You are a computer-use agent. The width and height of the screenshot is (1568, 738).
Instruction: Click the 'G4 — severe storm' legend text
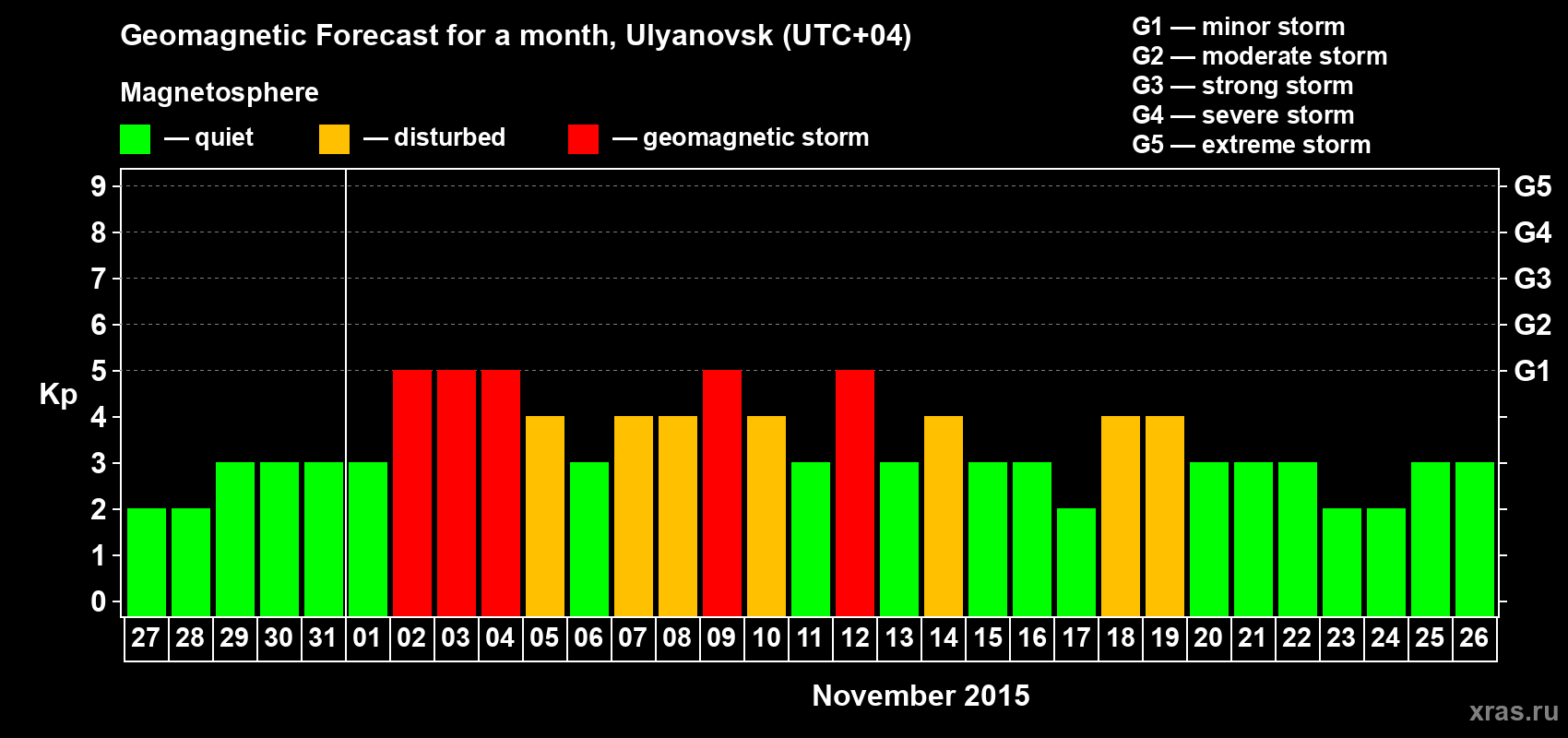1243,115
